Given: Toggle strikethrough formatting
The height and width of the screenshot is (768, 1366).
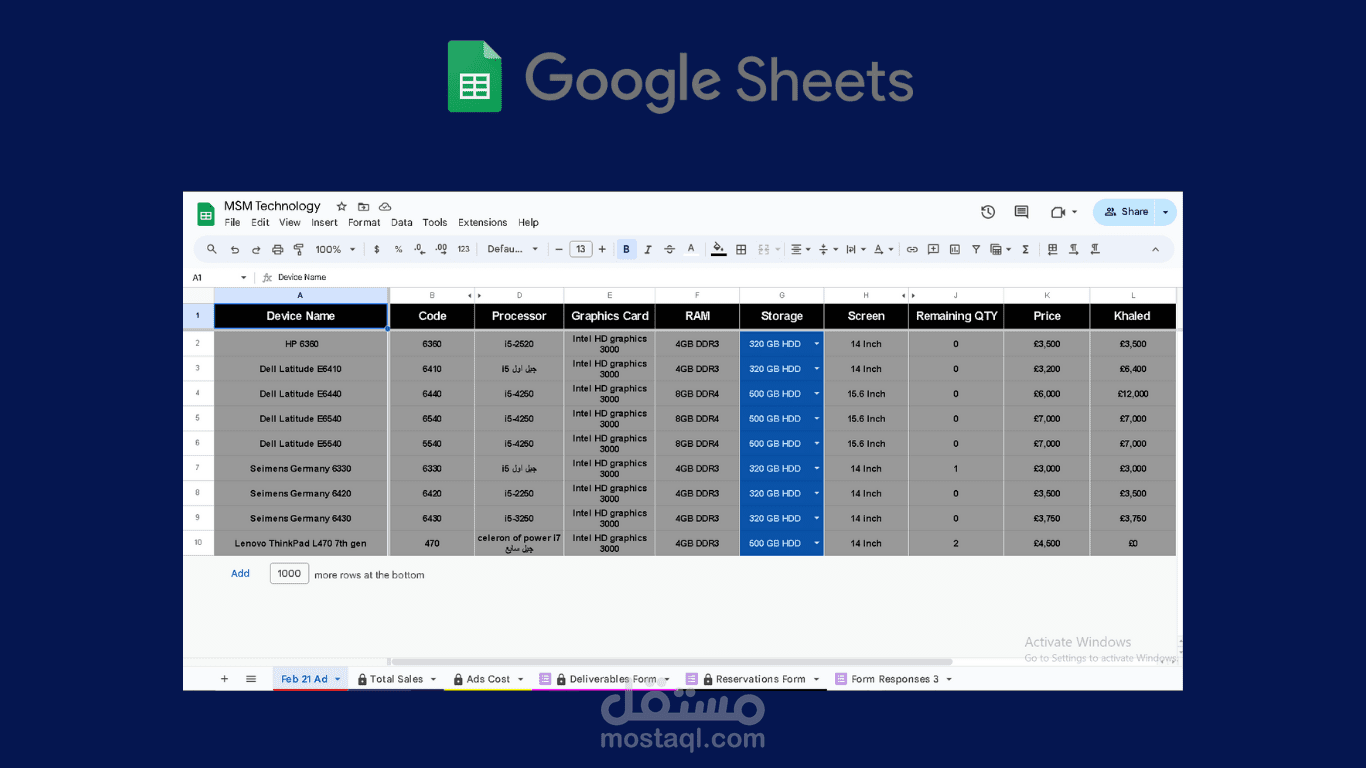Looking at the screenshot, I should click(669, 250).
